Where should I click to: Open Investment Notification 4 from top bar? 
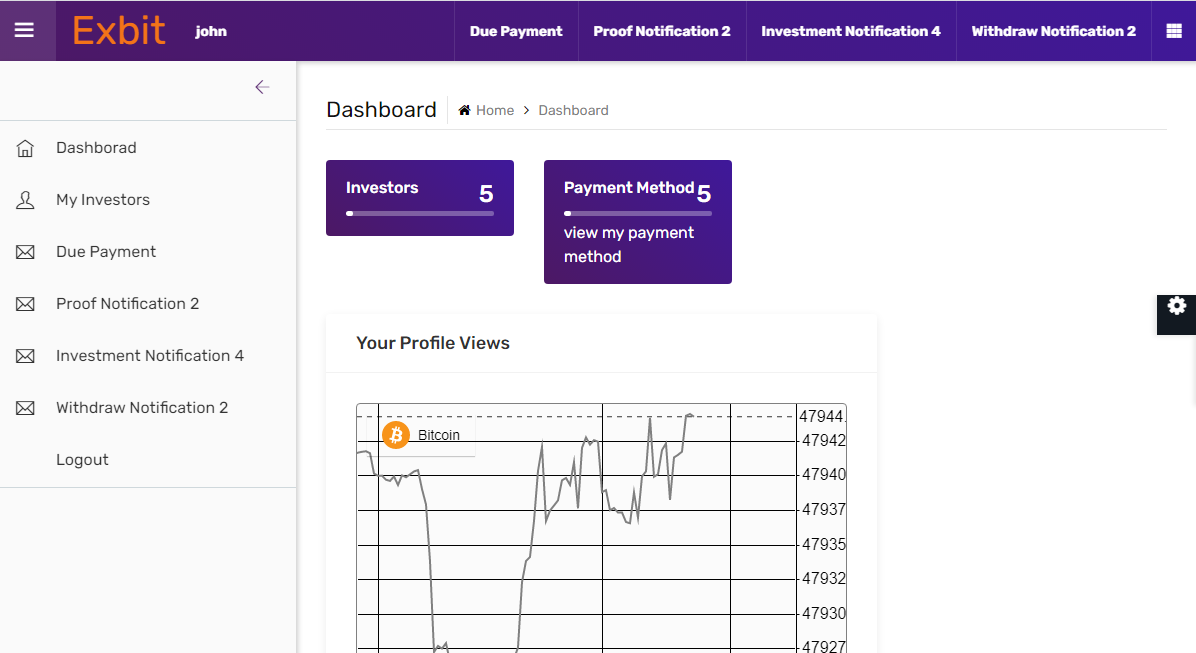850,31
